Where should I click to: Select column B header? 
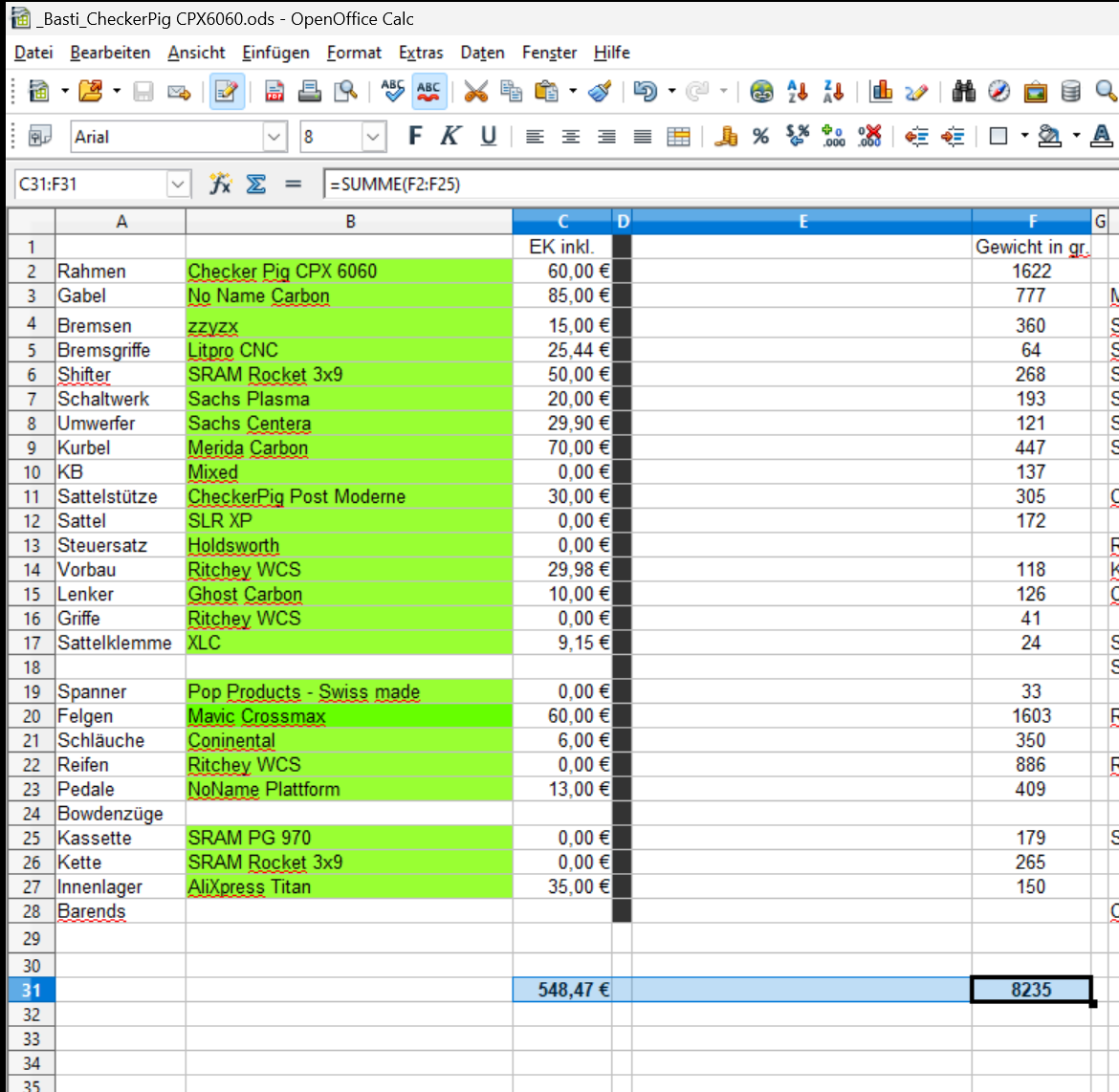click(350, 222)
